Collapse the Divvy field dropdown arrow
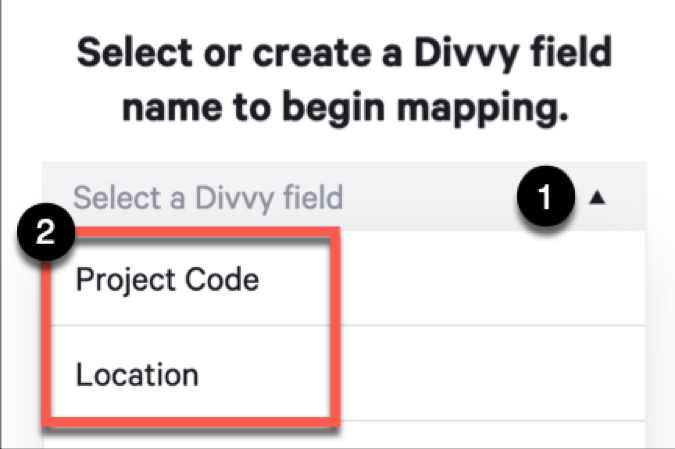 [x=597, y=198]
